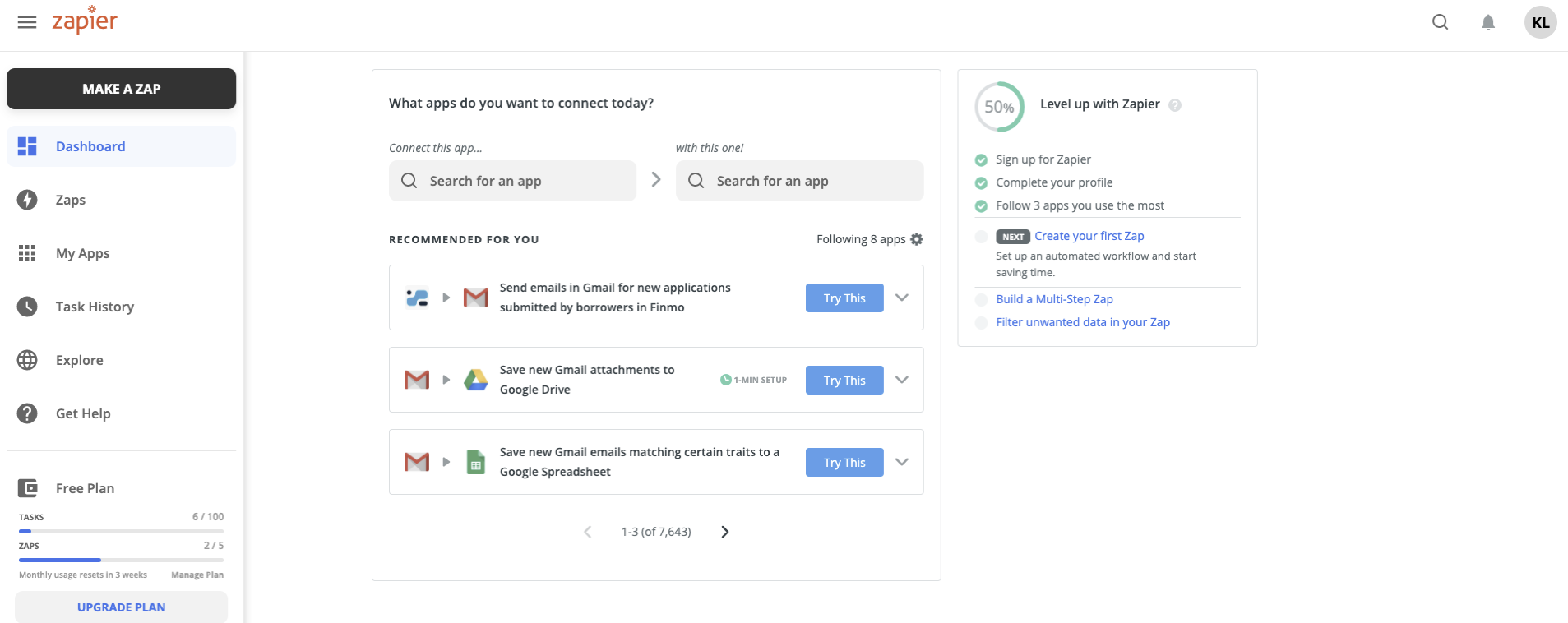Open the hamburger navigation menu
Screen dimensions: 1568x623
coord(27,22)
